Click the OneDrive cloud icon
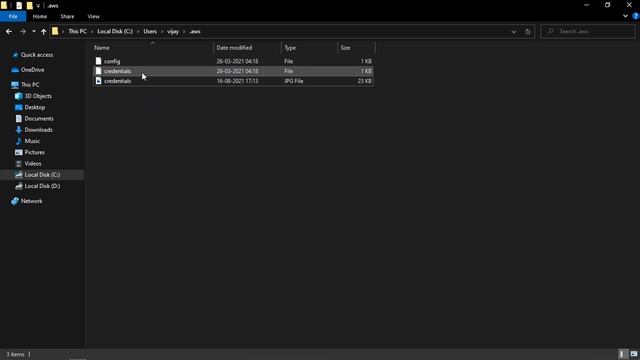 pos(15,70)
